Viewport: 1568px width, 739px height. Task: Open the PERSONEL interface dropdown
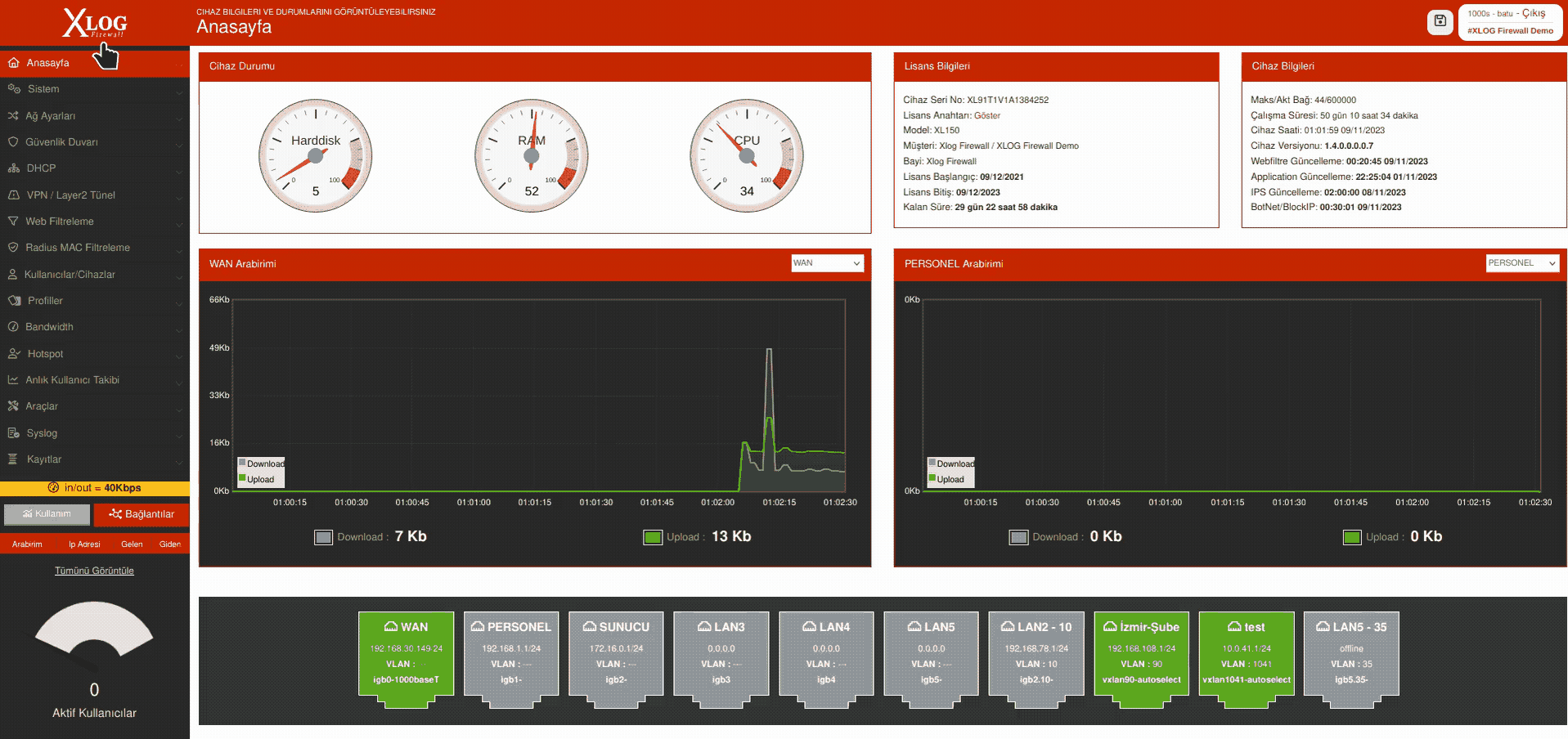[x=1522, y=263]
